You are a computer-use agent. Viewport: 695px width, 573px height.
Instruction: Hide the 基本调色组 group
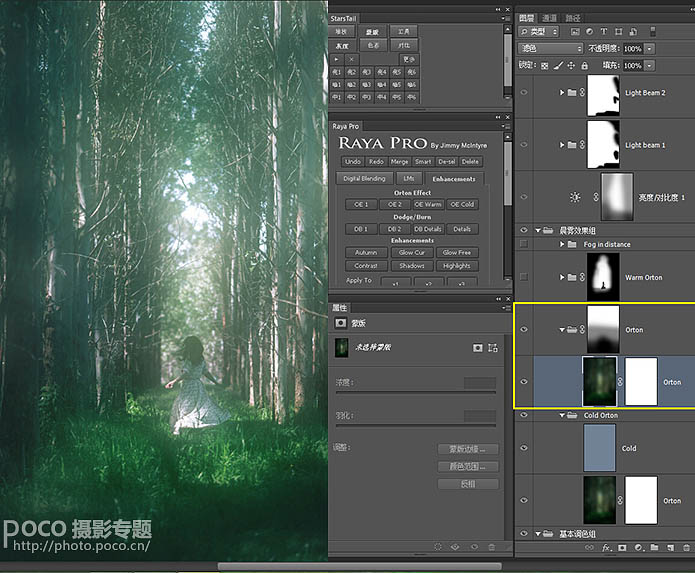pos(524,534)
